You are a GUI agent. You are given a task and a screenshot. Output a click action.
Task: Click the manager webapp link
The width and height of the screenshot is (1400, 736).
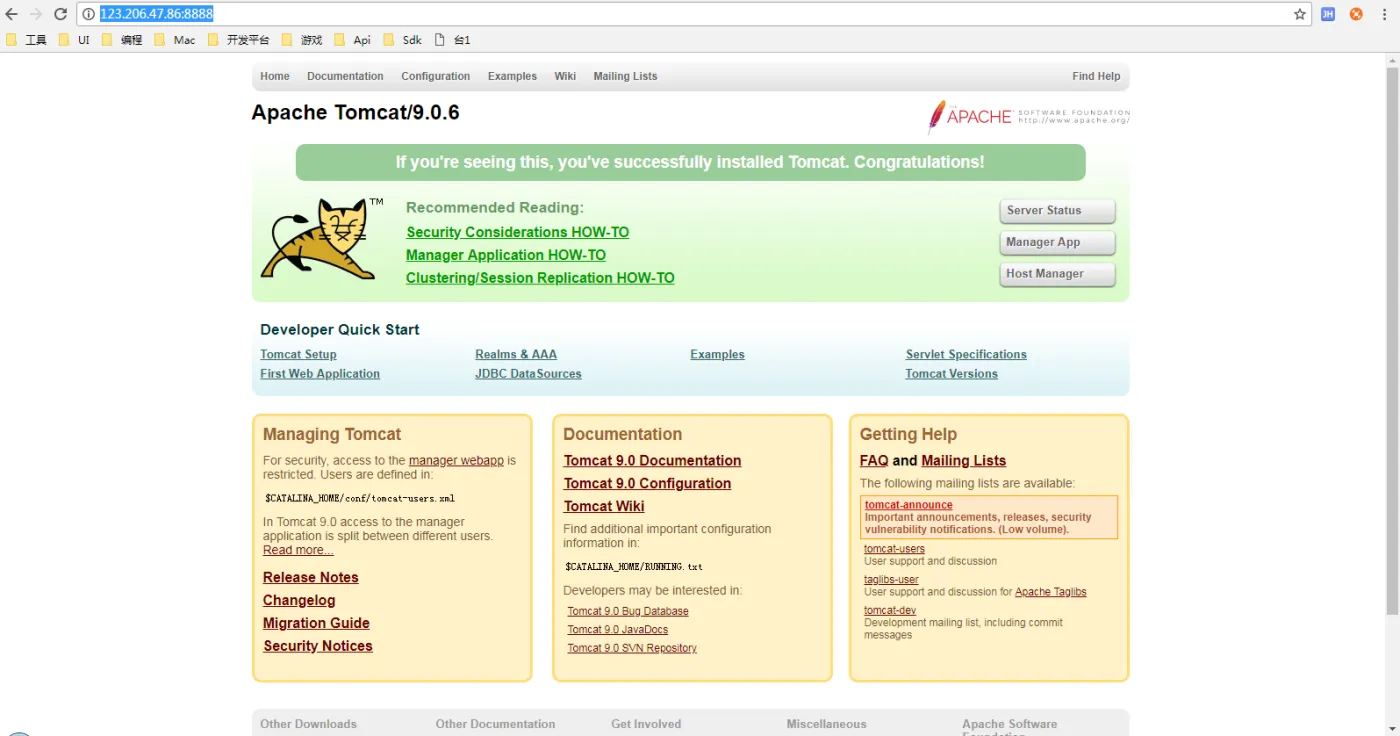[x=456, y=461]
